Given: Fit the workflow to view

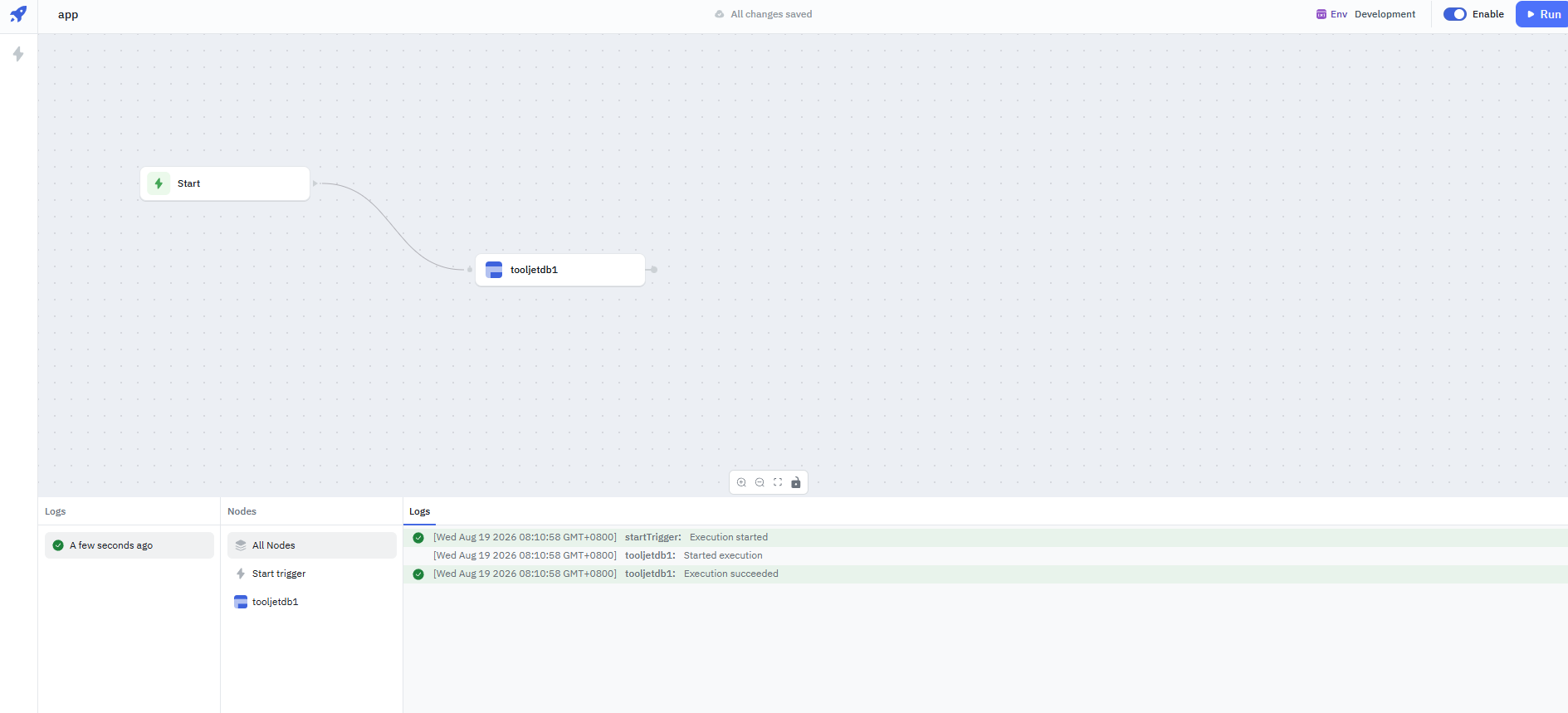Looking at the screenshot, I should point(778,482).
